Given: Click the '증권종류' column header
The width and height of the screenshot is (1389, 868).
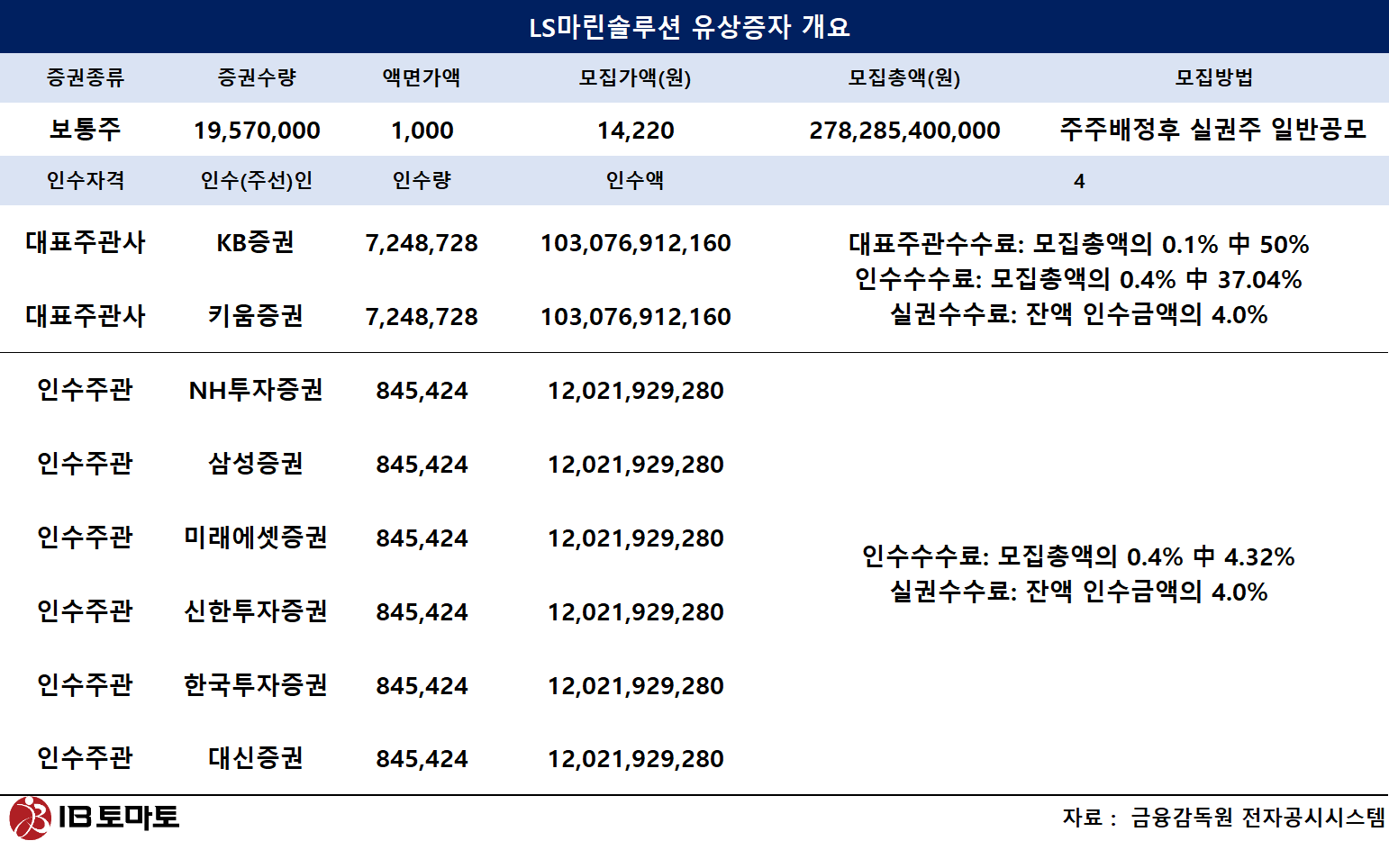Looking at the screenshot, I should [x=85, y=78].
